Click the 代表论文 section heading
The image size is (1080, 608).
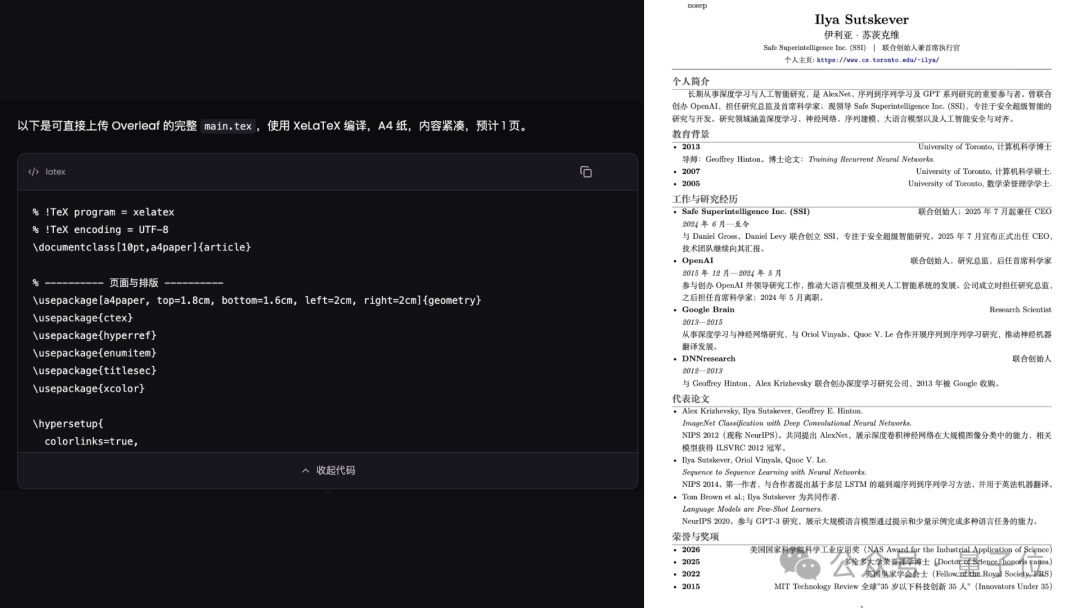coord(691,399)
